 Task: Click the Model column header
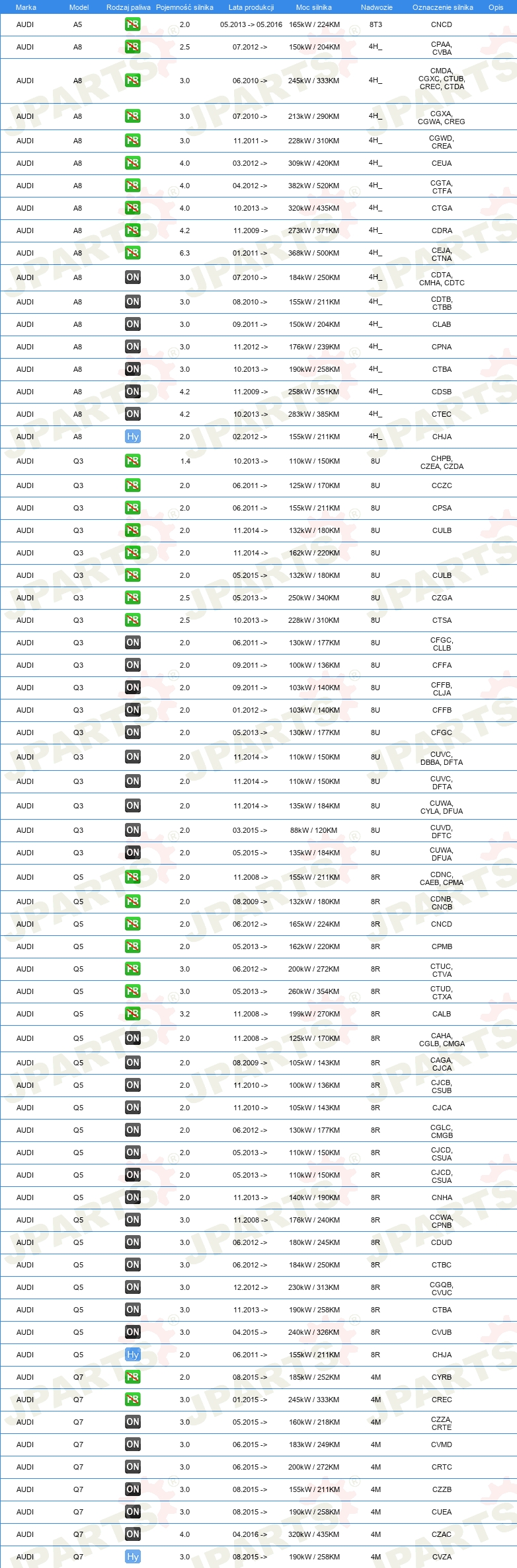[x=79, y=7]
